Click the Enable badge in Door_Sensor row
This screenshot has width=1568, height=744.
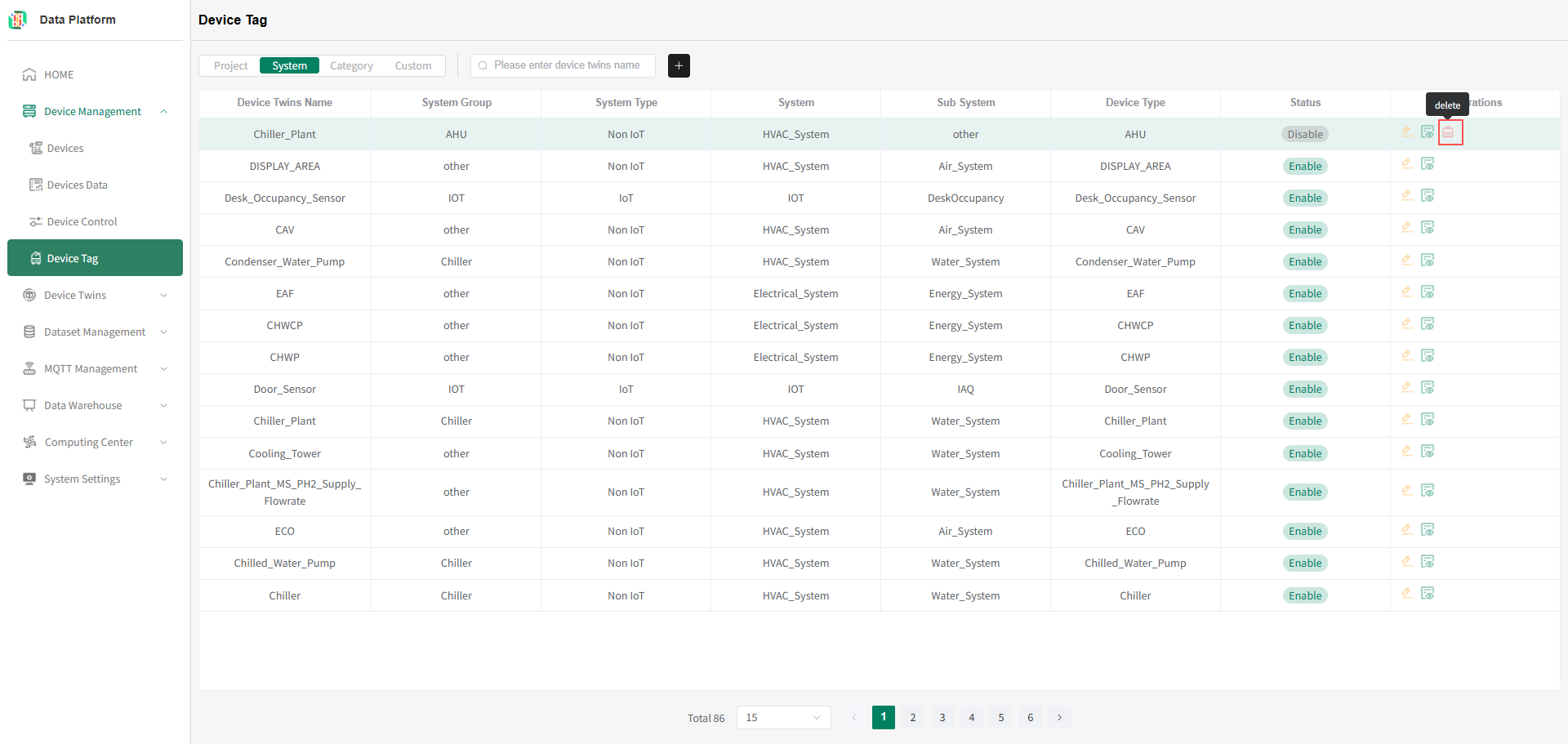pyautogui.click(x=1305, y=389)
